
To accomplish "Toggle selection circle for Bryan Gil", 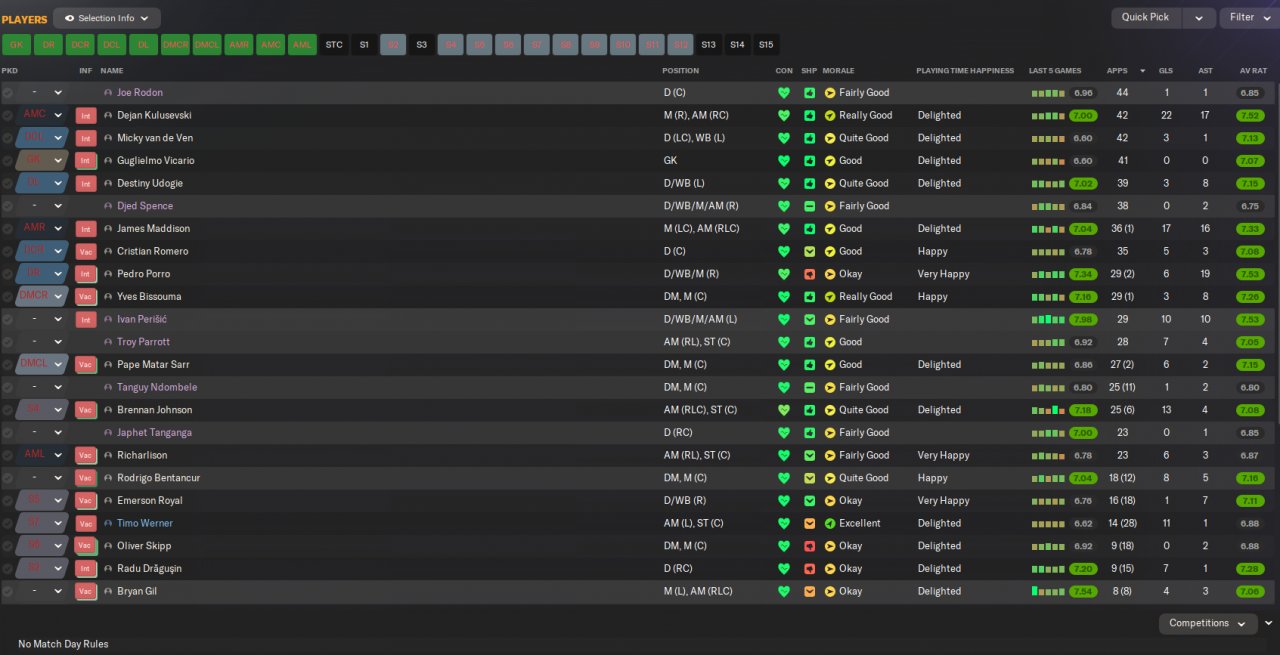I will click(x=7, y=591).
